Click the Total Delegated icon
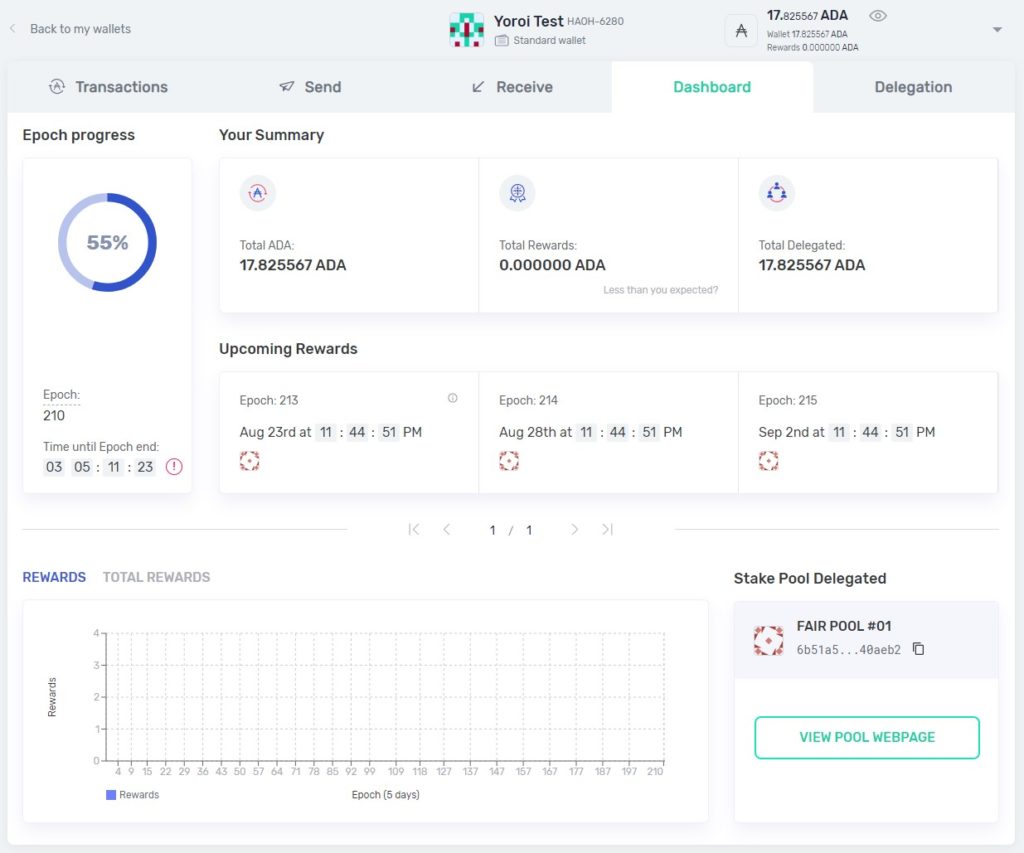The width and height of the screenshot is (1024, 853). click(x=776, y=193)
